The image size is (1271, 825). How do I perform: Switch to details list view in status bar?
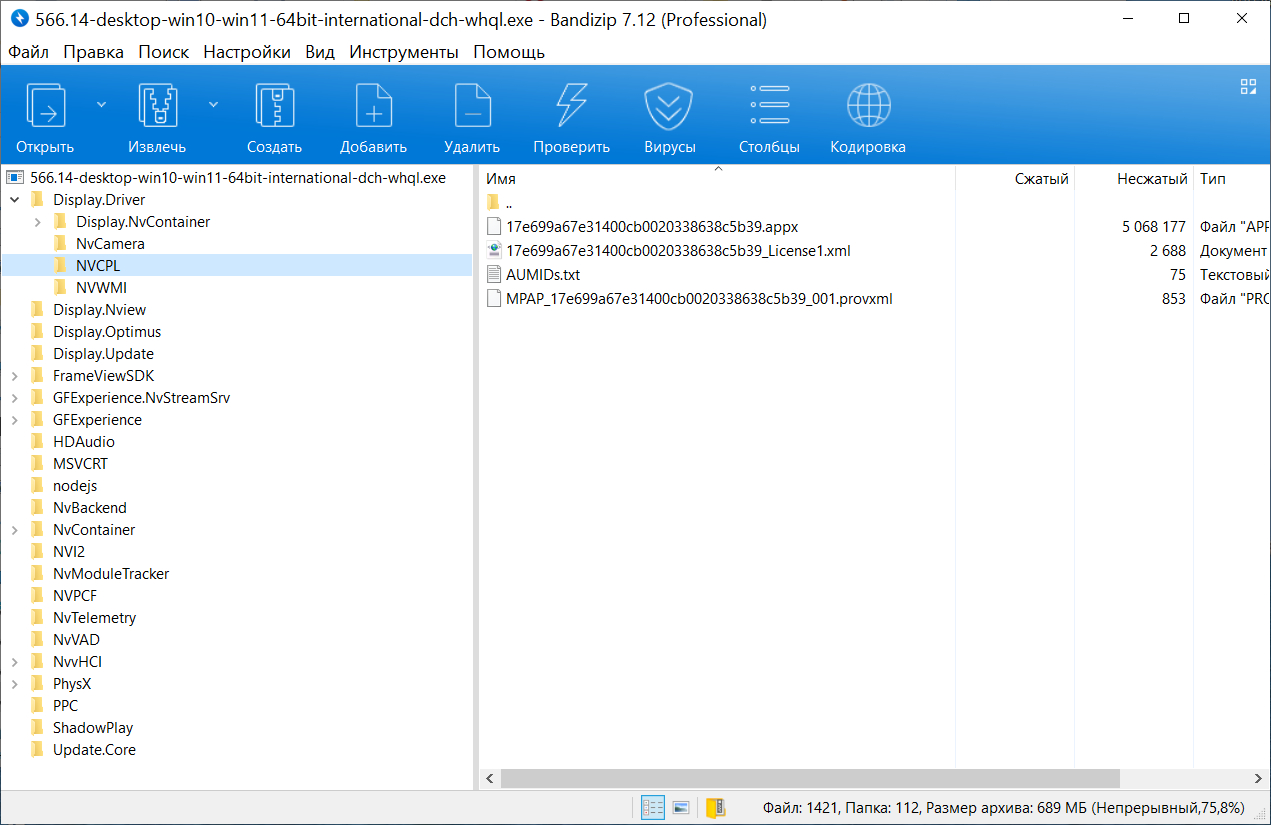pos(653,807)
